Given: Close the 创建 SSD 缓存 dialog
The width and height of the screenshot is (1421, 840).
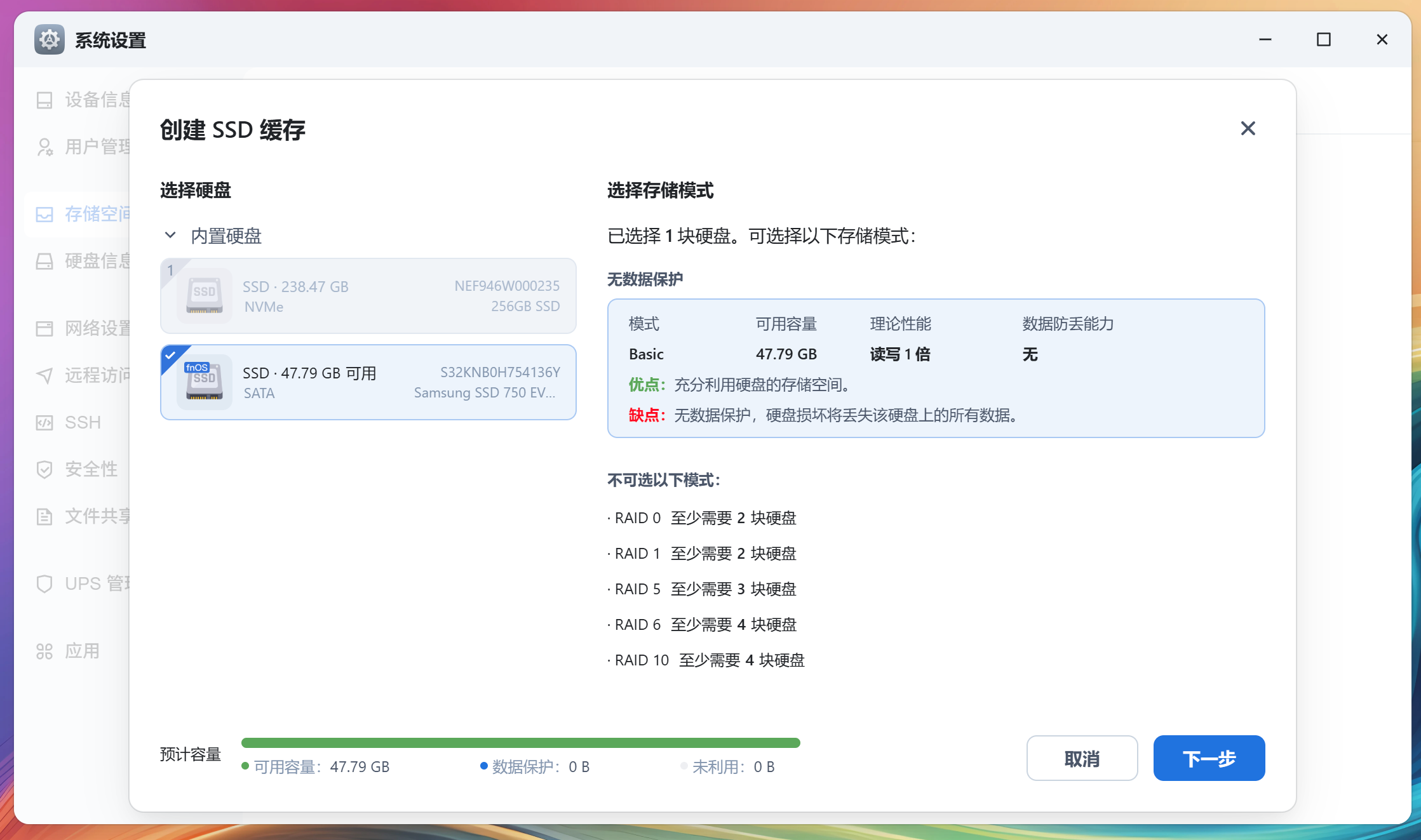Looking at the screenshot, I should (1248, 129).
